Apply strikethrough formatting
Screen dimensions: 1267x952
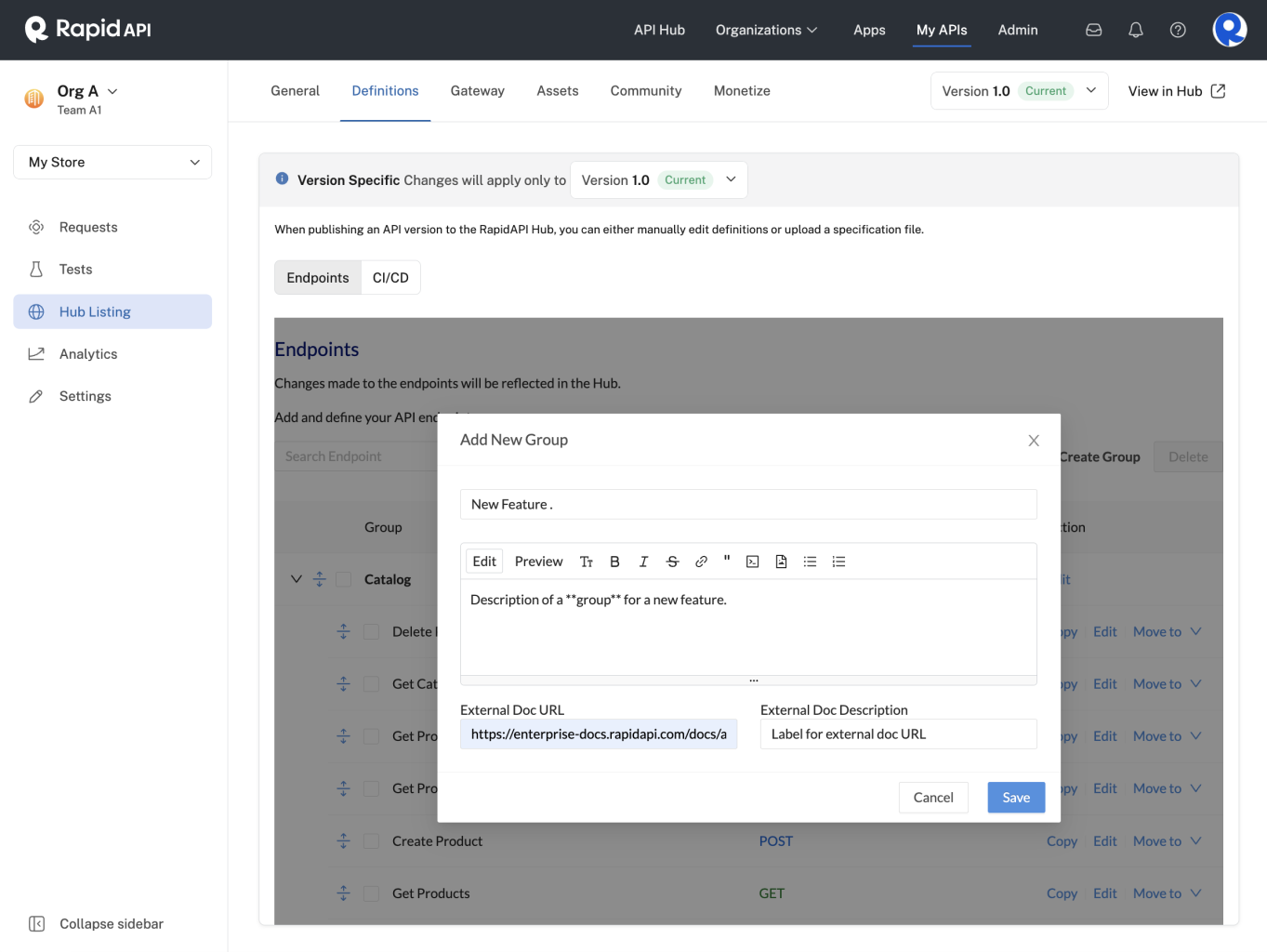(x=673, y=562)
